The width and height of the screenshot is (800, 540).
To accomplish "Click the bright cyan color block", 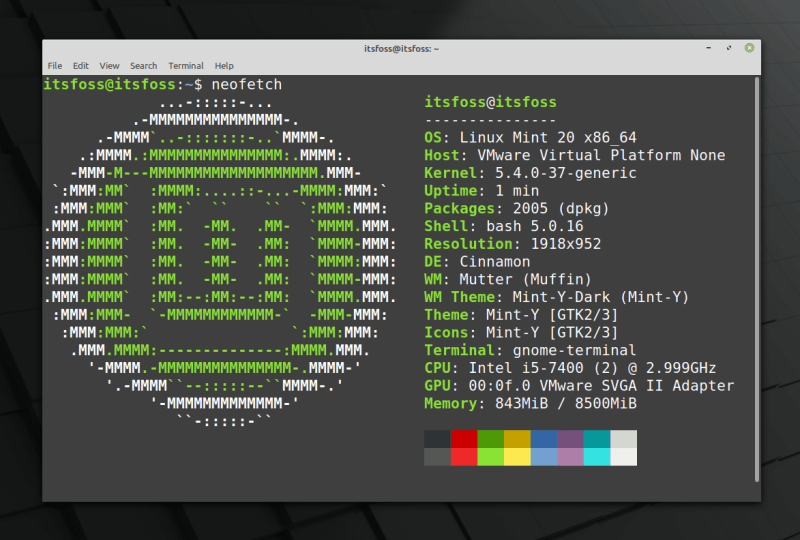I will point(597,457).
